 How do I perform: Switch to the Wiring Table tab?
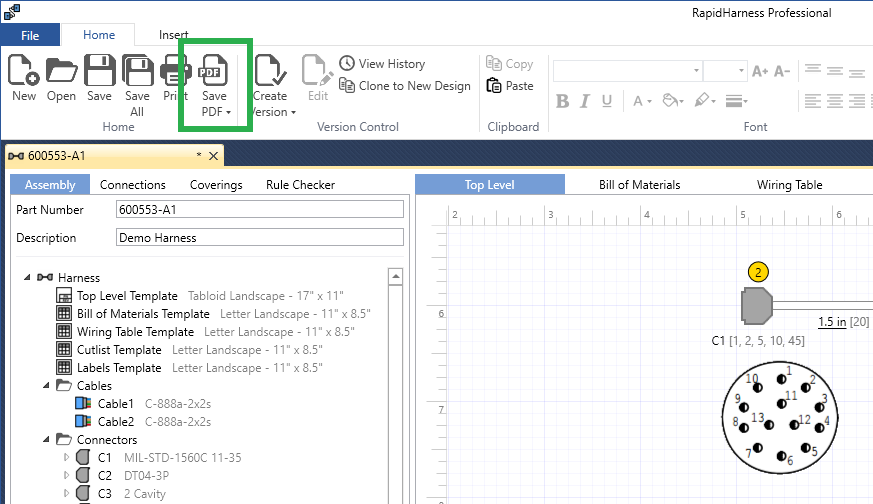point(789,184)
